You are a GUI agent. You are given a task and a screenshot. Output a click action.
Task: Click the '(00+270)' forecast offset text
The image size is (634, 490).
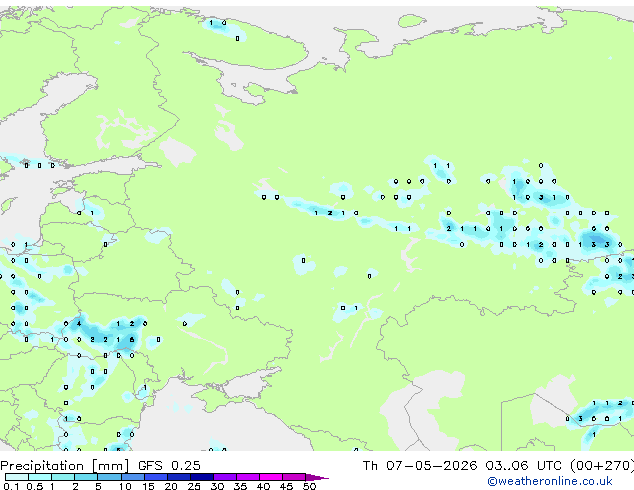(x=602, y=466)
